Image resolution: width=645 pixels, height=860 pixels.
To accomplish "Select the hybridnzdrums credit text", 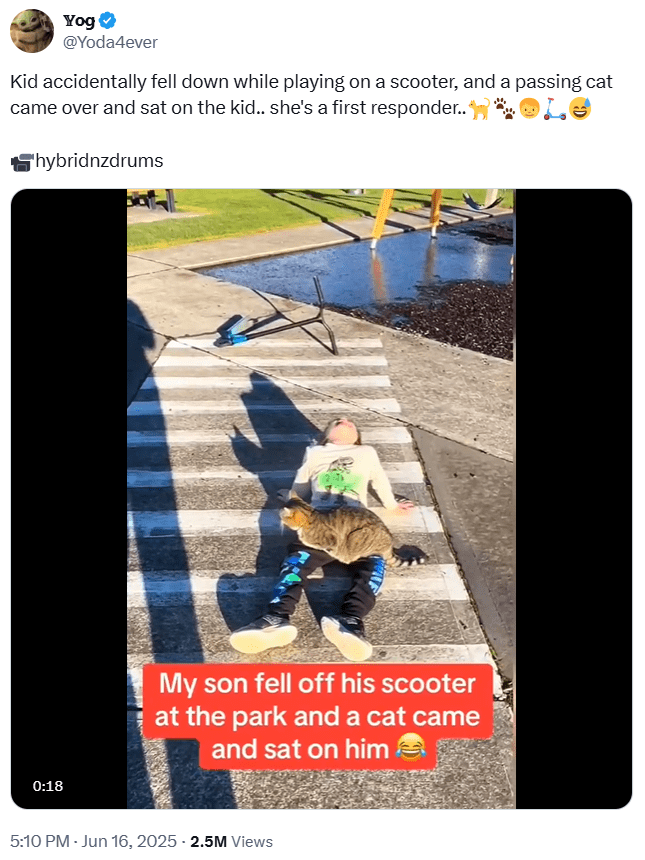I will click(x=99, y=161).
